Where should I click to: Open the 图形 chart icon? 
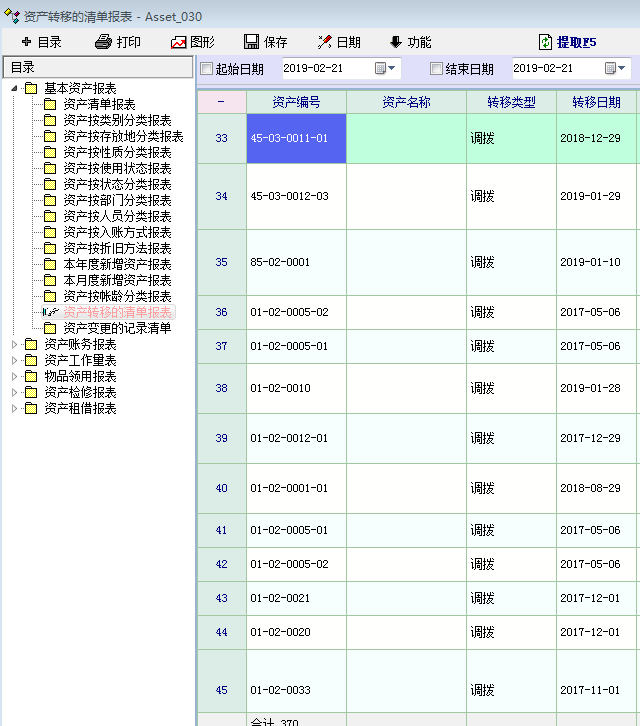click(x=179, y=42)
